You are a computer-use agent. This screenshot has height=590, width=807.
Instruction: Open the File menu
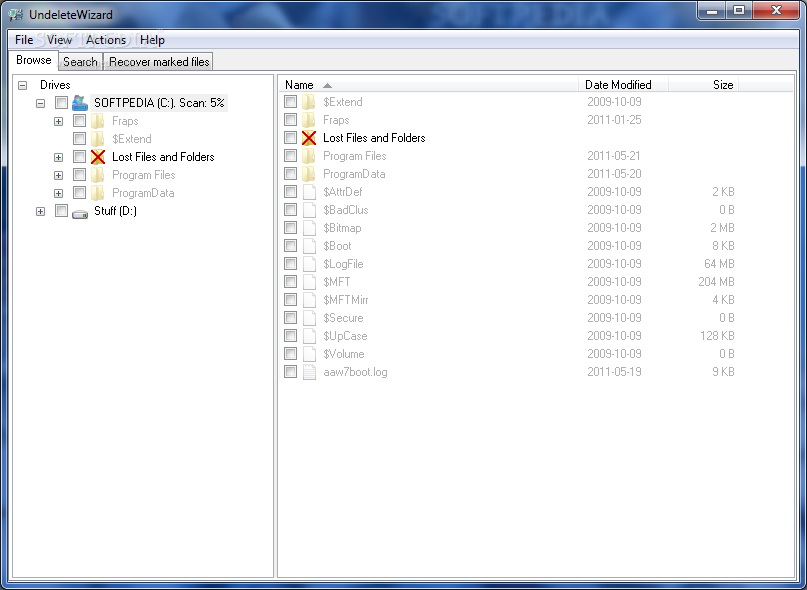[24, 40]
